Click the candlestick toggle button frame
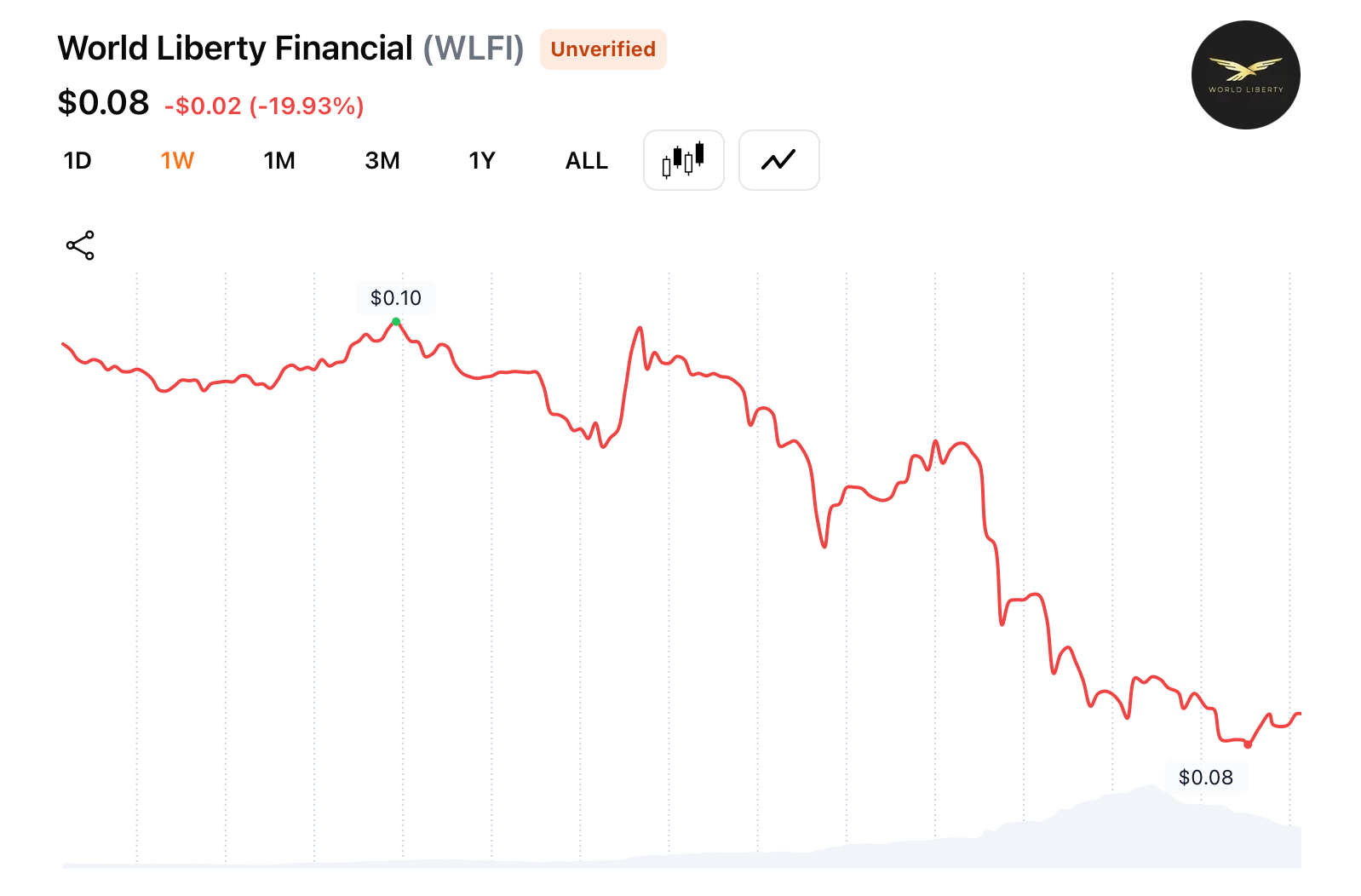The width and height of the screenshot is (1361, 896). tap(683, 160)
